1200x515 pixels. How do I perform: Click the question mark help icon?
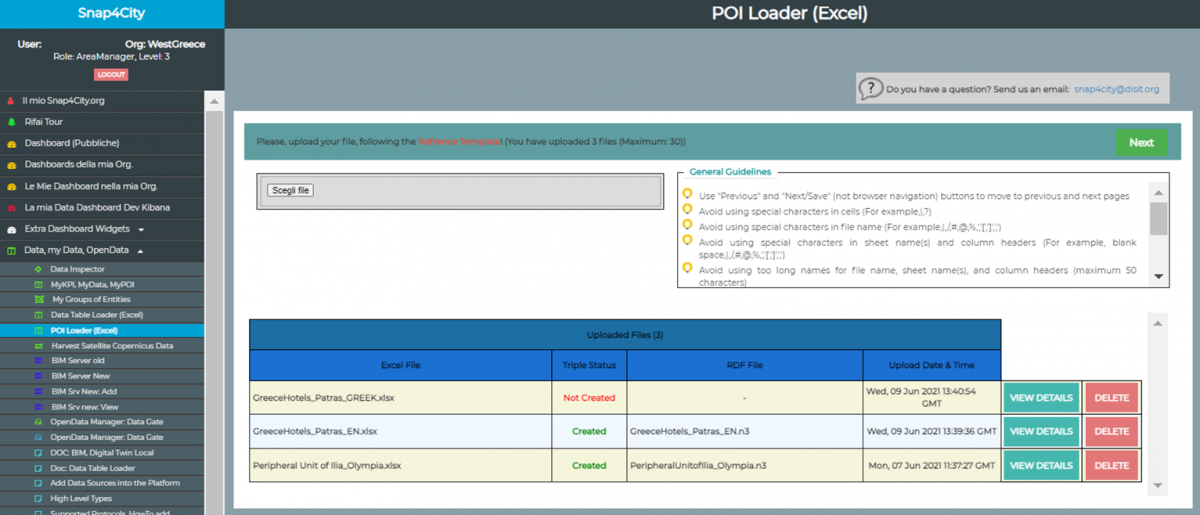click(872, 89)
